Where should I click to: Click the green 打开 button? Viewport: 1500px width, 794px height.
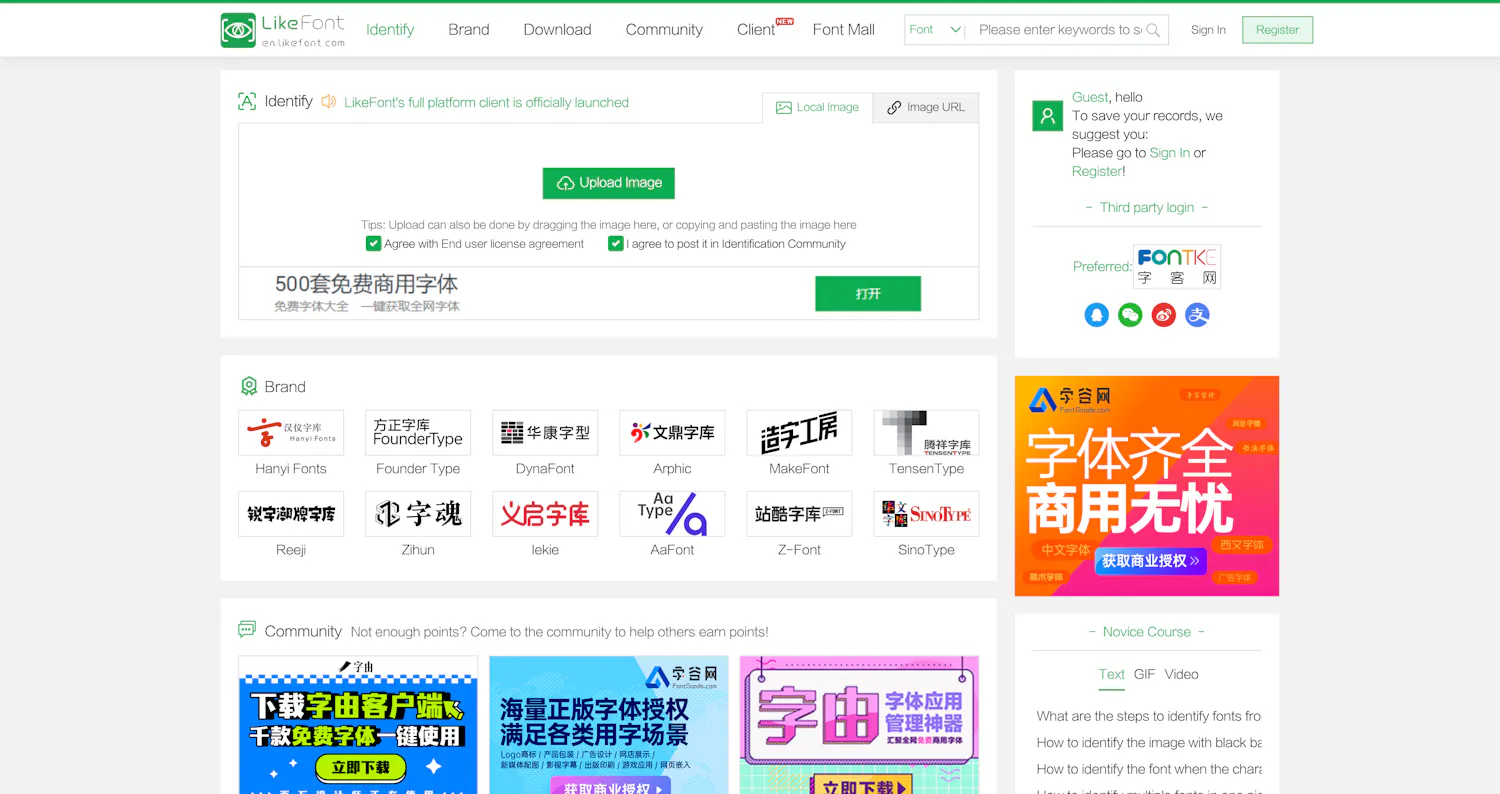click(x=868, y=294)
